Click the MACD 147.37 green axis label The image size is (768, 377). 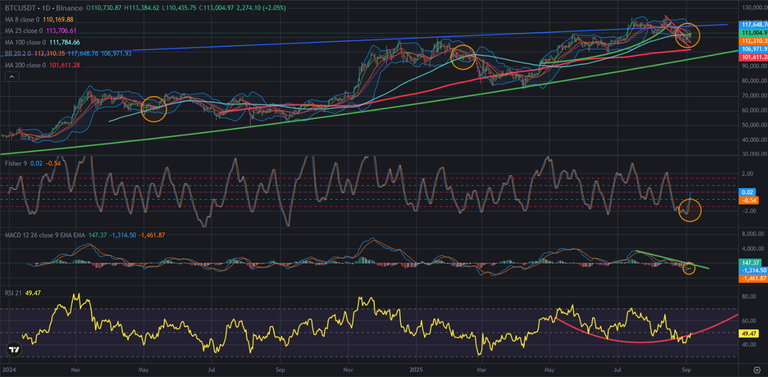click(750, 263)
